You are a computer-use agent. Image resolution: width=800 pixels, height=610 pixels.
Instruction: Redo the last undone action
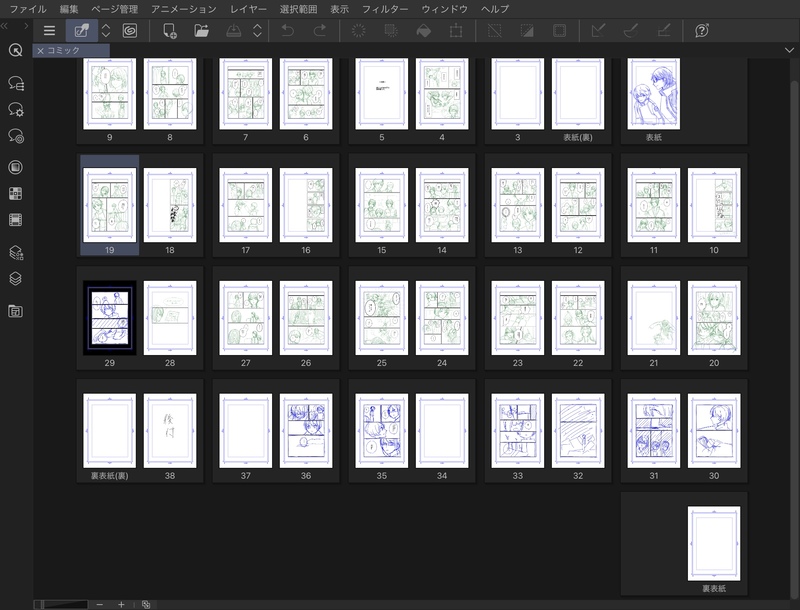(x=320, y=31)
